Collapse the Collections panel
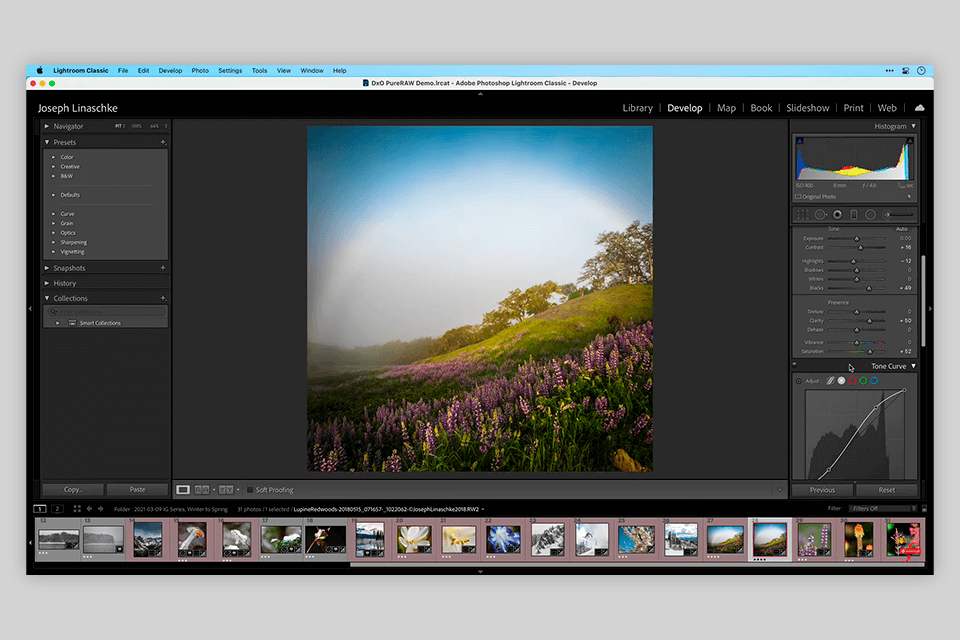The height and width of the screenshot is (640, 960). click(x=47, y=298)
